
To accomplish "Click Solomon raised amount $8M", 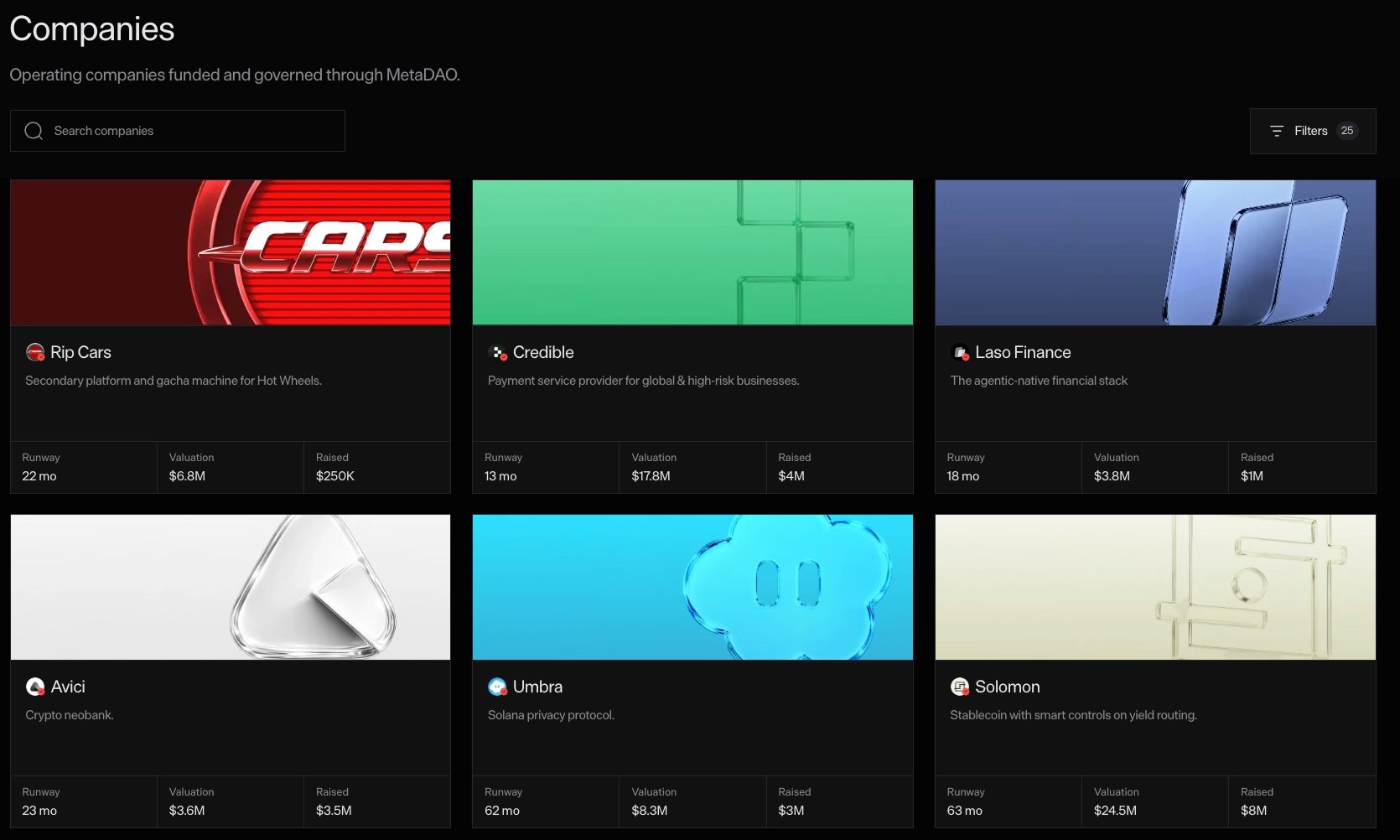I will [1253, 810].
